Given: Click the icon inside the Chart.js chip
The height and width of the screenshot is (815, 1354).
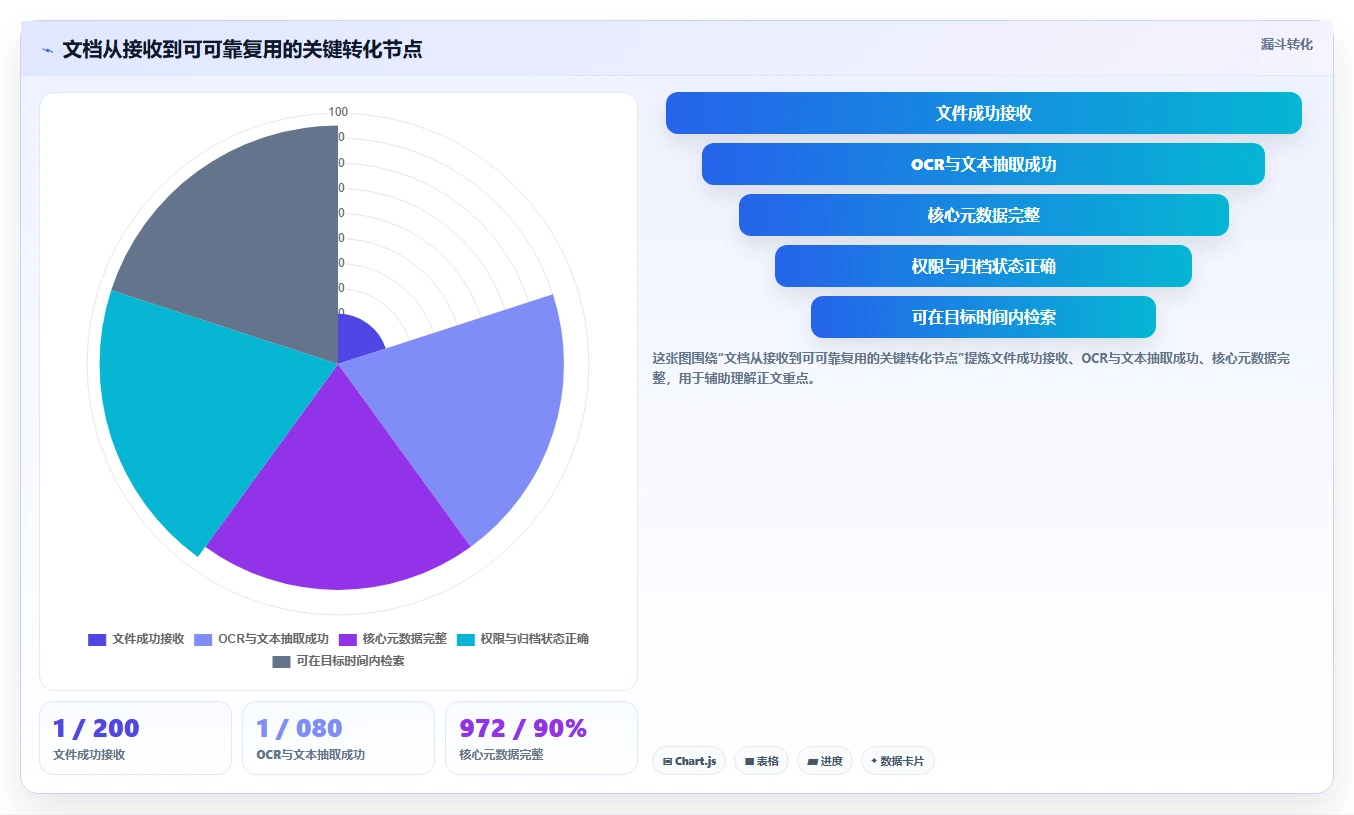Looking at the screenshot, I should point(667,762).
